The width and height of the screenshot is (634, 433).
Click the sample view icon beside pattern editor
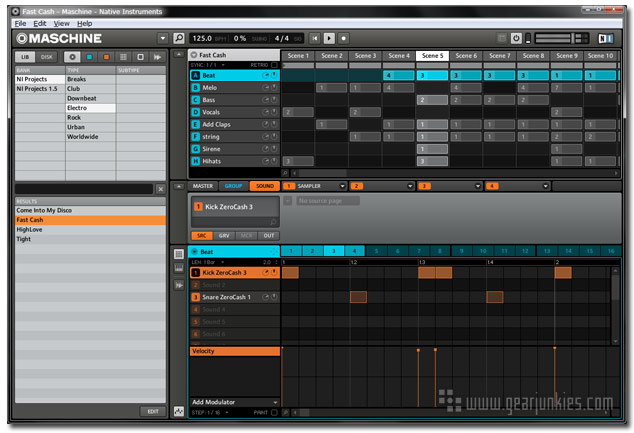point(179,285)
